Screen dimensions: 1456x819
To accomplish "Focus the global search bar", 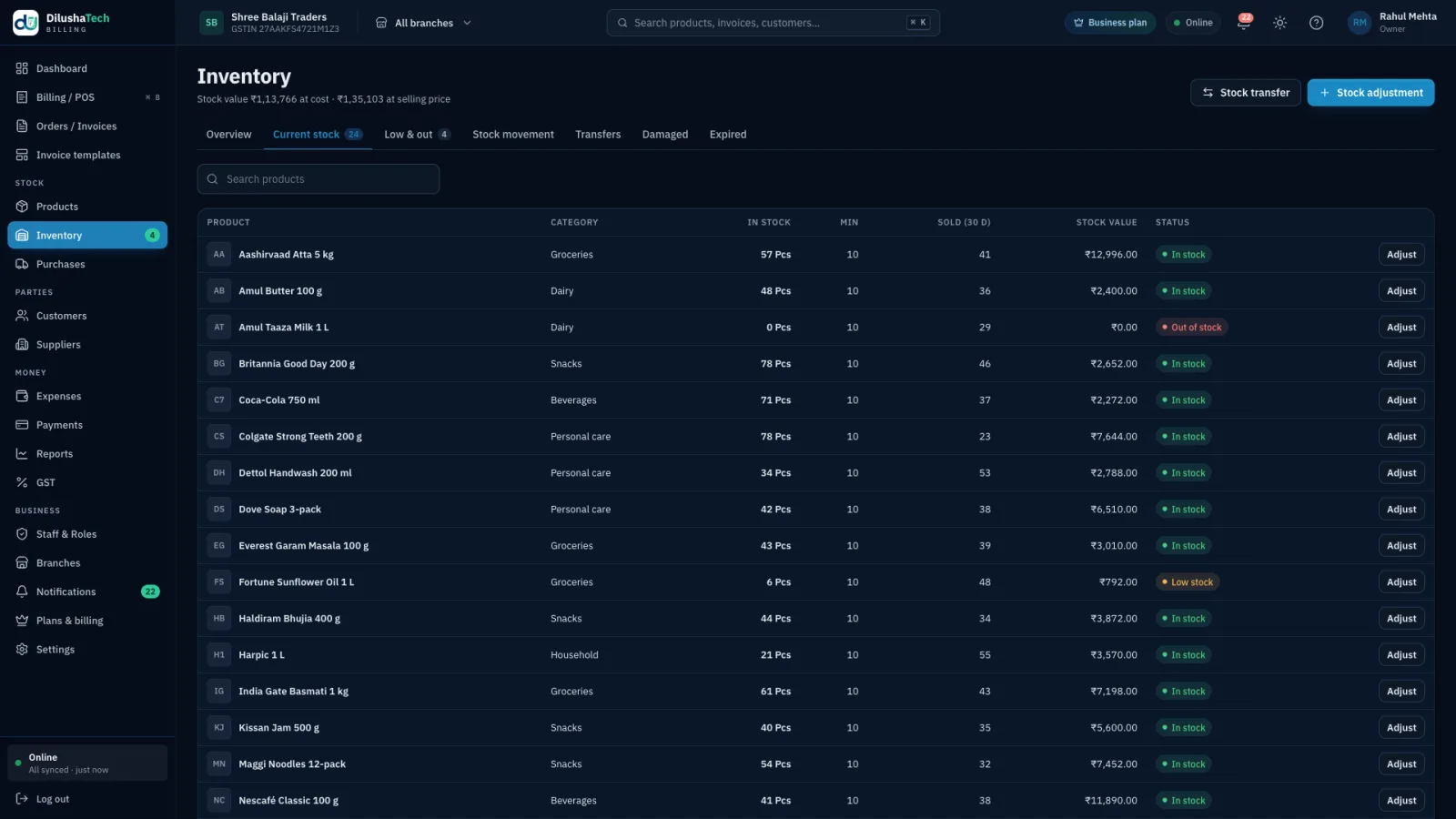I will (x=773, y=23).
